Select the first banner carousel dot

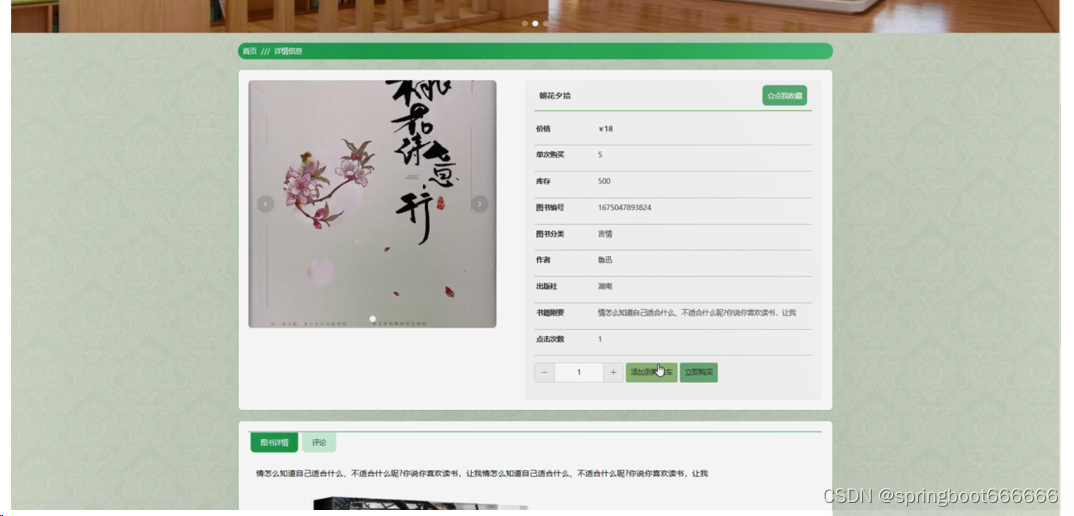525,23
